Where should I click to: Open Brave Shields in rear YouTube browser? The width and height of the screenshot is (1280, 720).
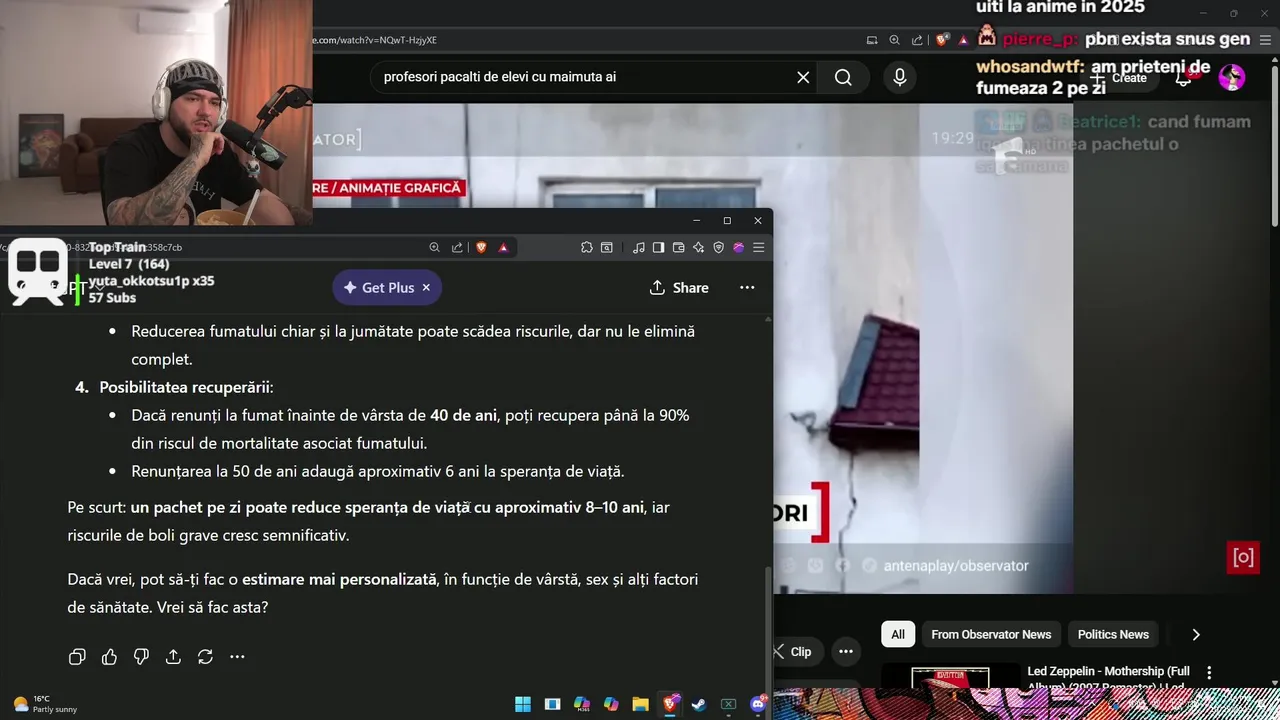tap(942, 40)
